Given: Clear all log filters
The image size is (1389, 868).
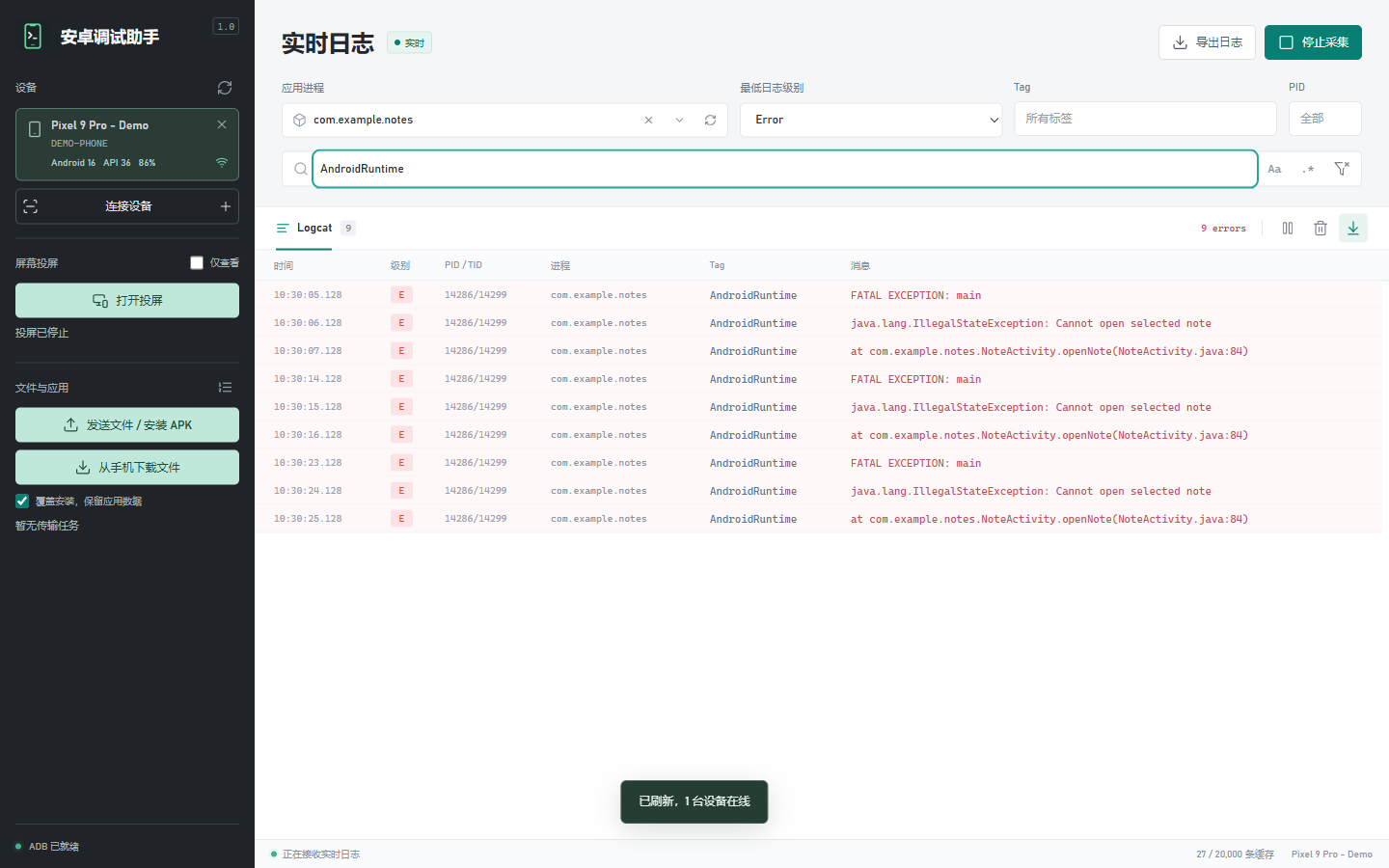Looking at the screenshot, I should click(1342, 169).
